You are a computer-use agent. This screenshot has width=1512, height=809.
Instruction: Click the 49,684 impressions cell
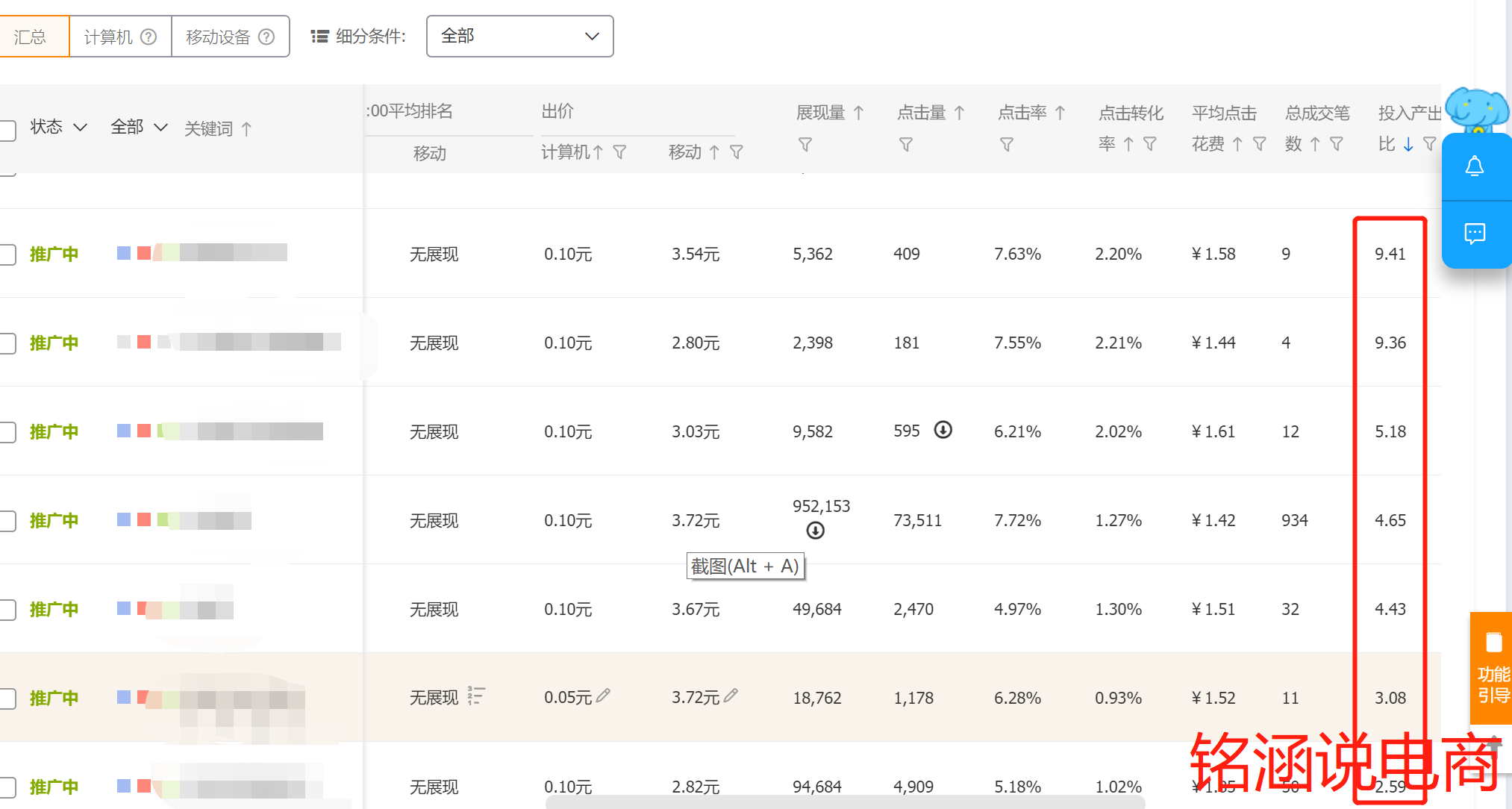(817, 610)
